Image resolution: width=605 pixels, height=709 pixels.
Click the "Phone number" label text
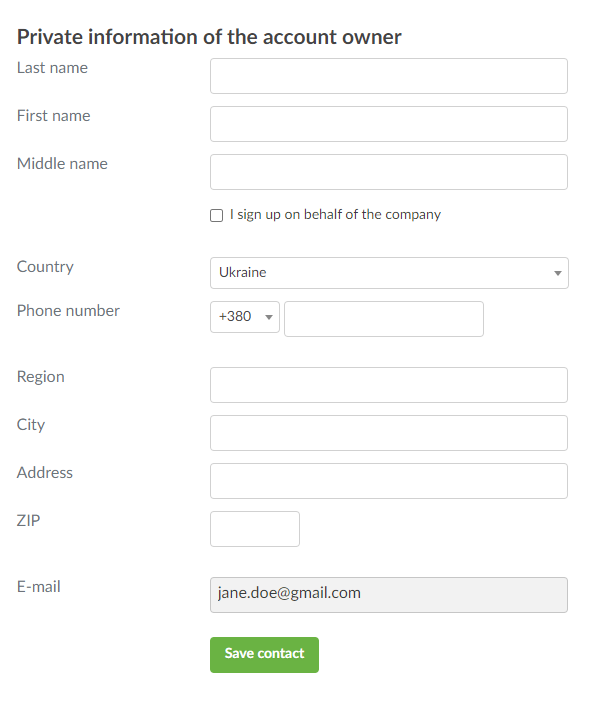68,311
